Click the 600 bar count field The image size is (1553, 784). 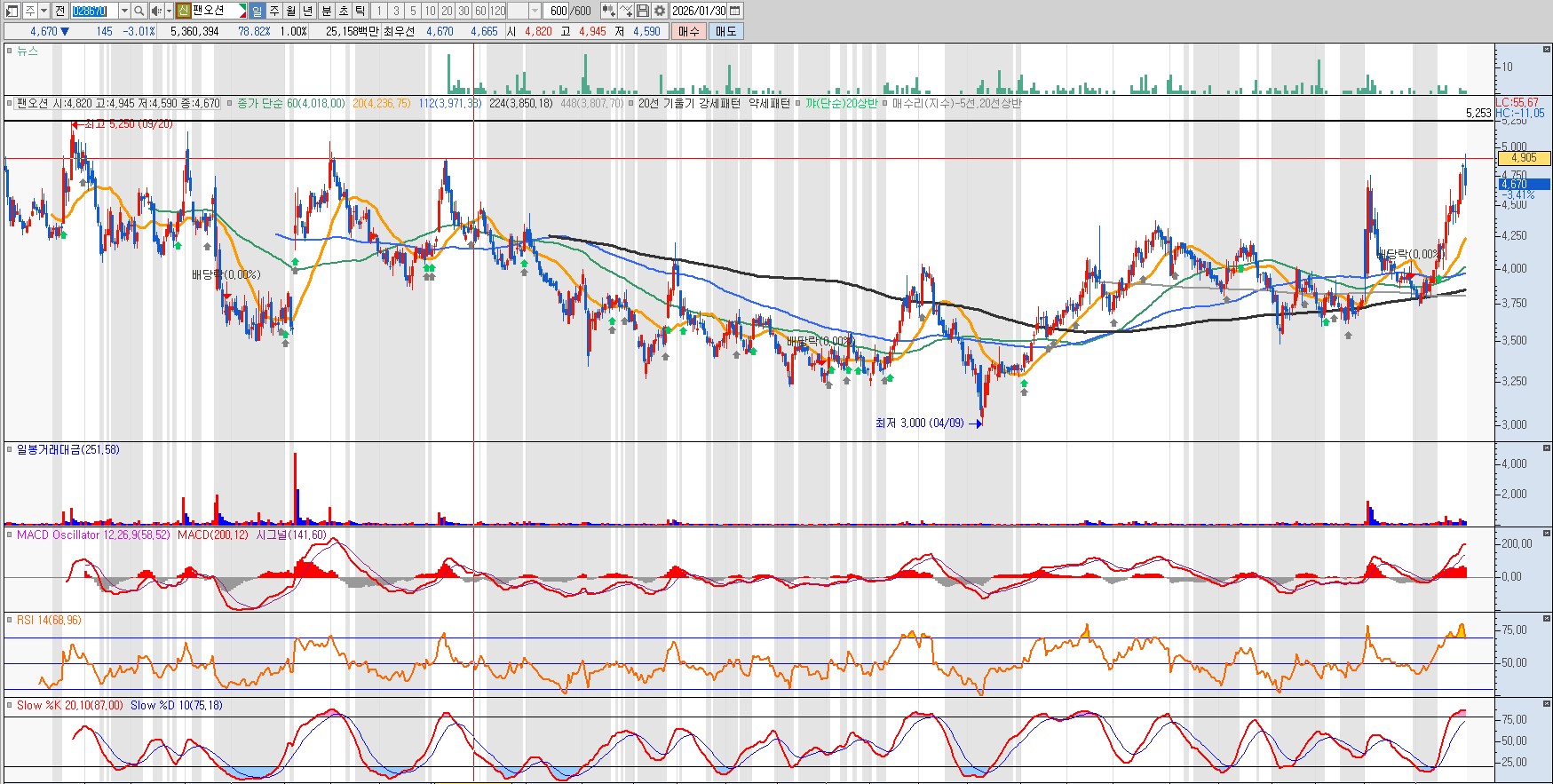point(558,11)
